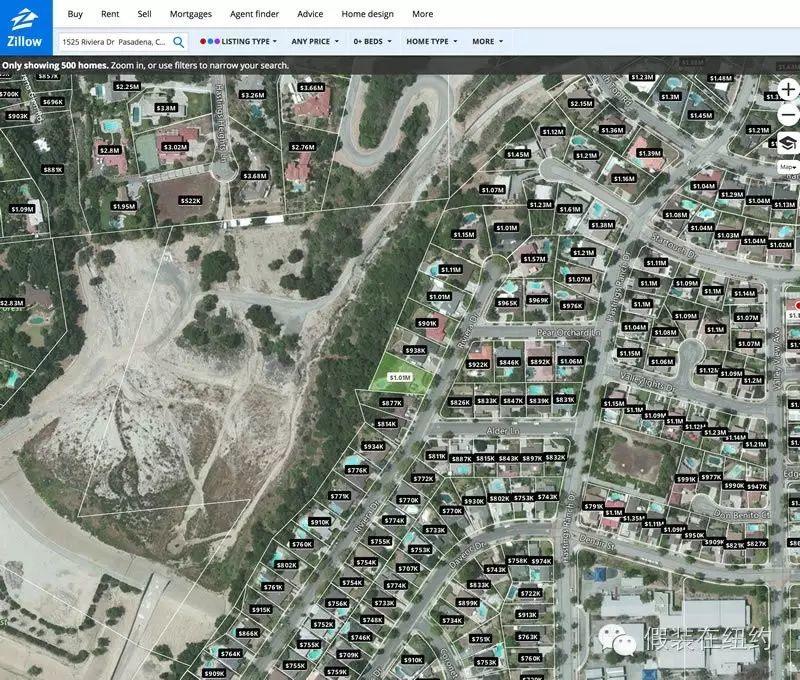Go to the Agent finder menu

254,14
